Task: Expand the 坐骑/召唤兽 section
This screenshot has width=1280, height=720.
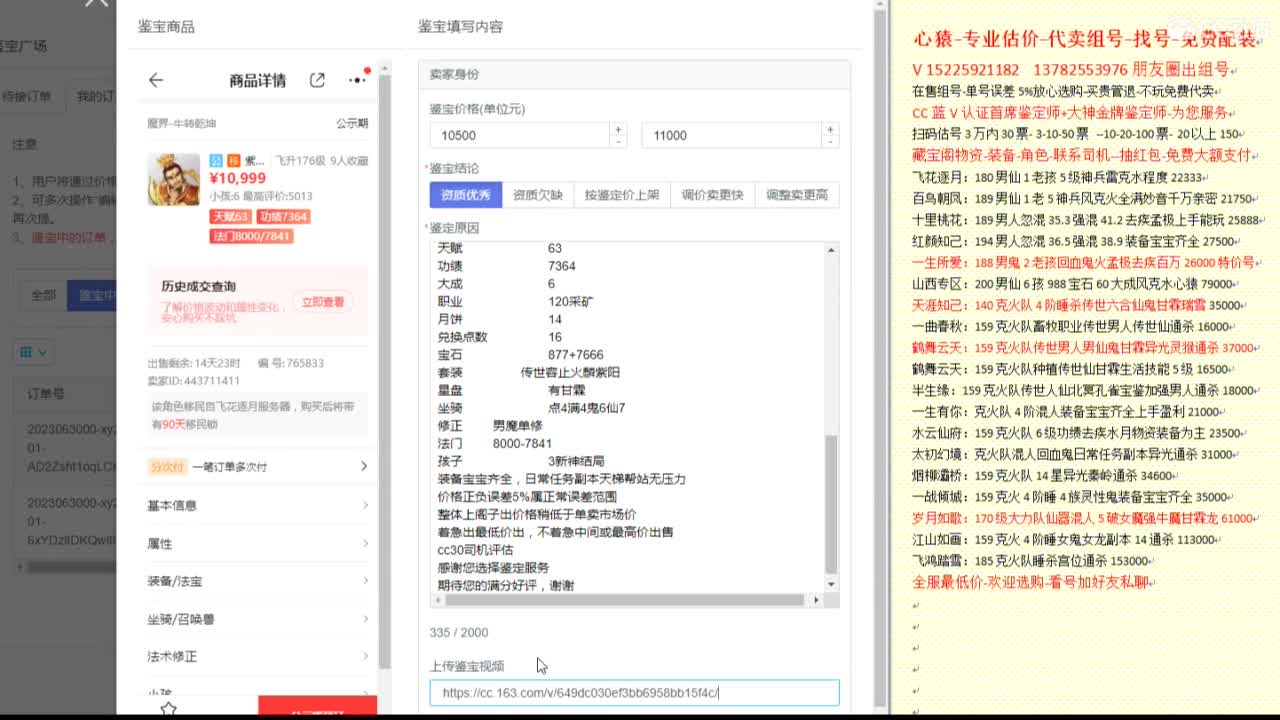Action: 257,619
